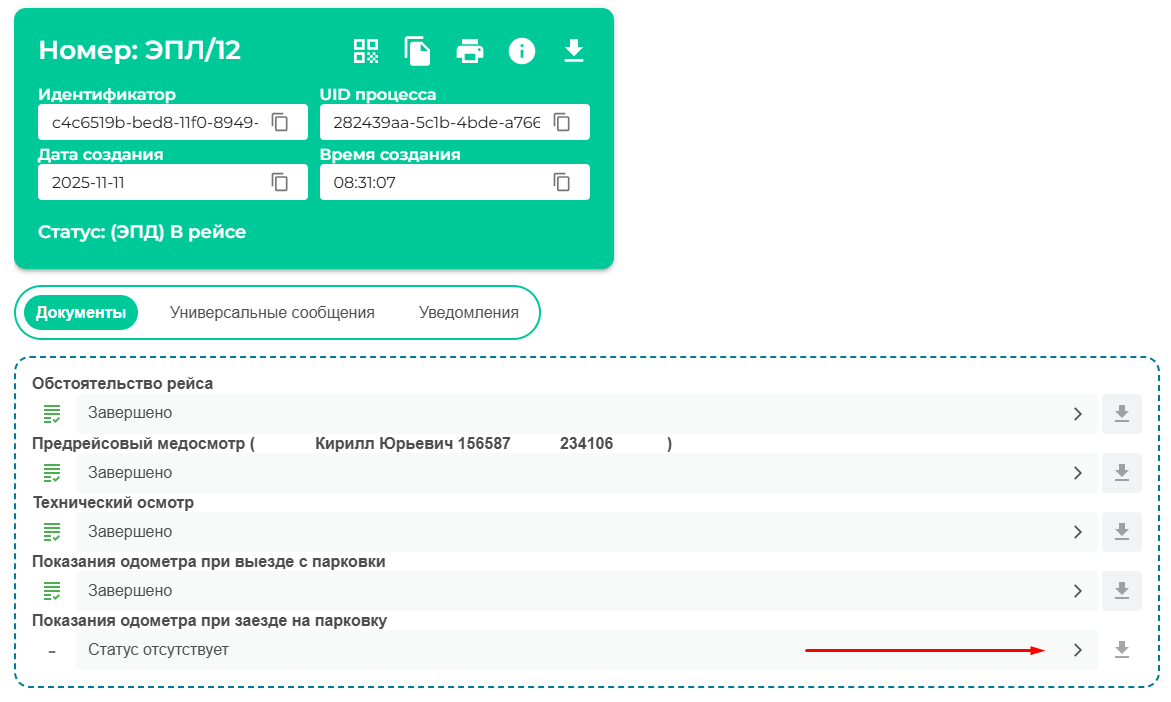Download the Технический осмотр document
1171x702 pixels.
pyautogui.click(x=1122, y=532)
